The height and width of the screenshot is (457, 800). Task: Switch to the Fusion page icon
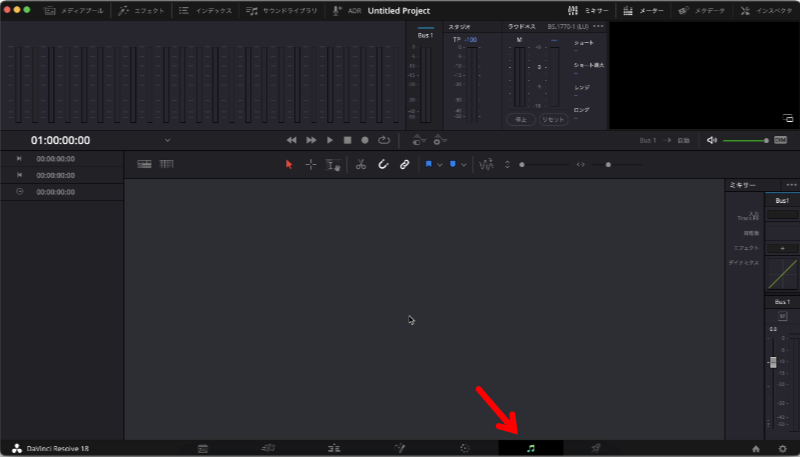pyautogui.click(x=400, y=448)
